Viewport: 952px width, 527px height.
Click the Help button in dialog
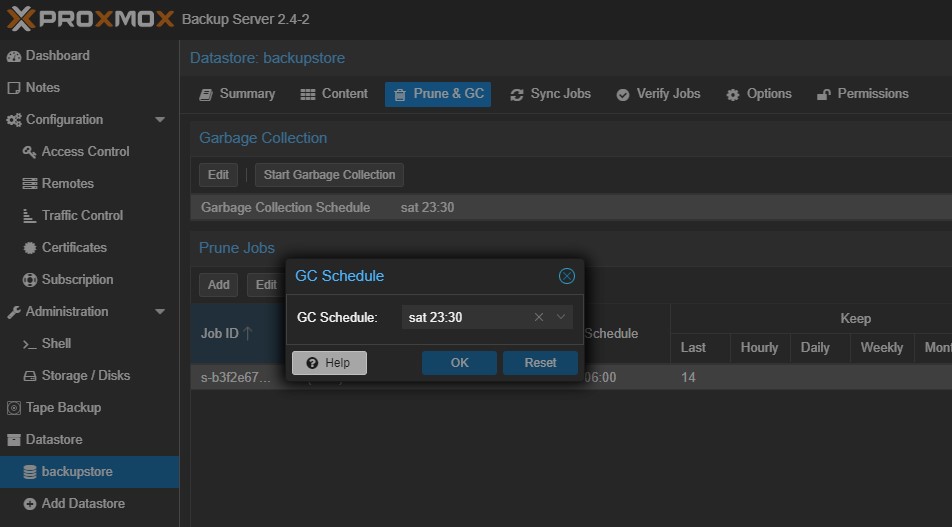(x=329, y=363)
